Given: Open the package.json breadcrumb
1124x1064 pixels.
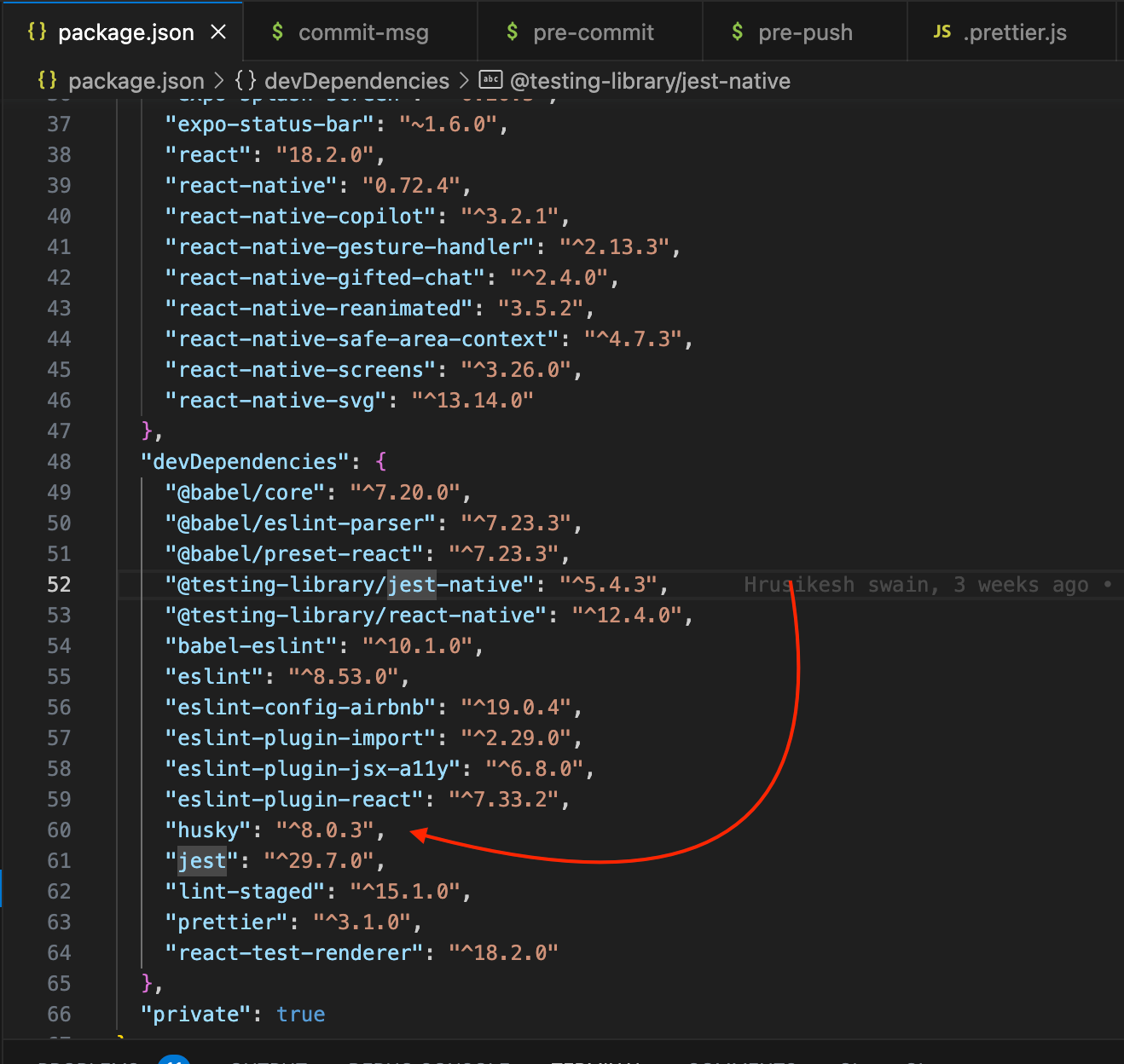Looking at the screenshot, I should (x=136, y=81).
